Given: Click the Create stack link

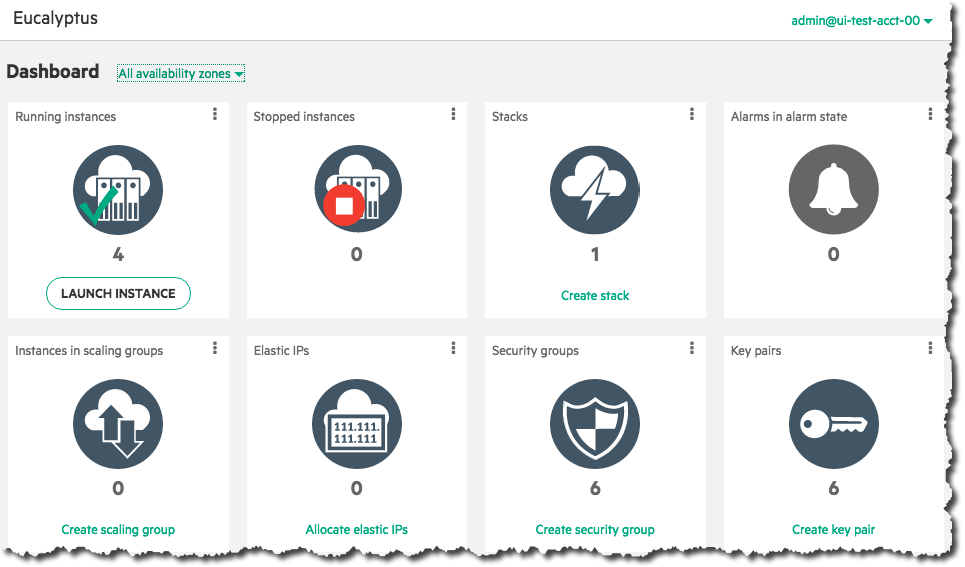Looking at the screenshot, I should [595, 296].
